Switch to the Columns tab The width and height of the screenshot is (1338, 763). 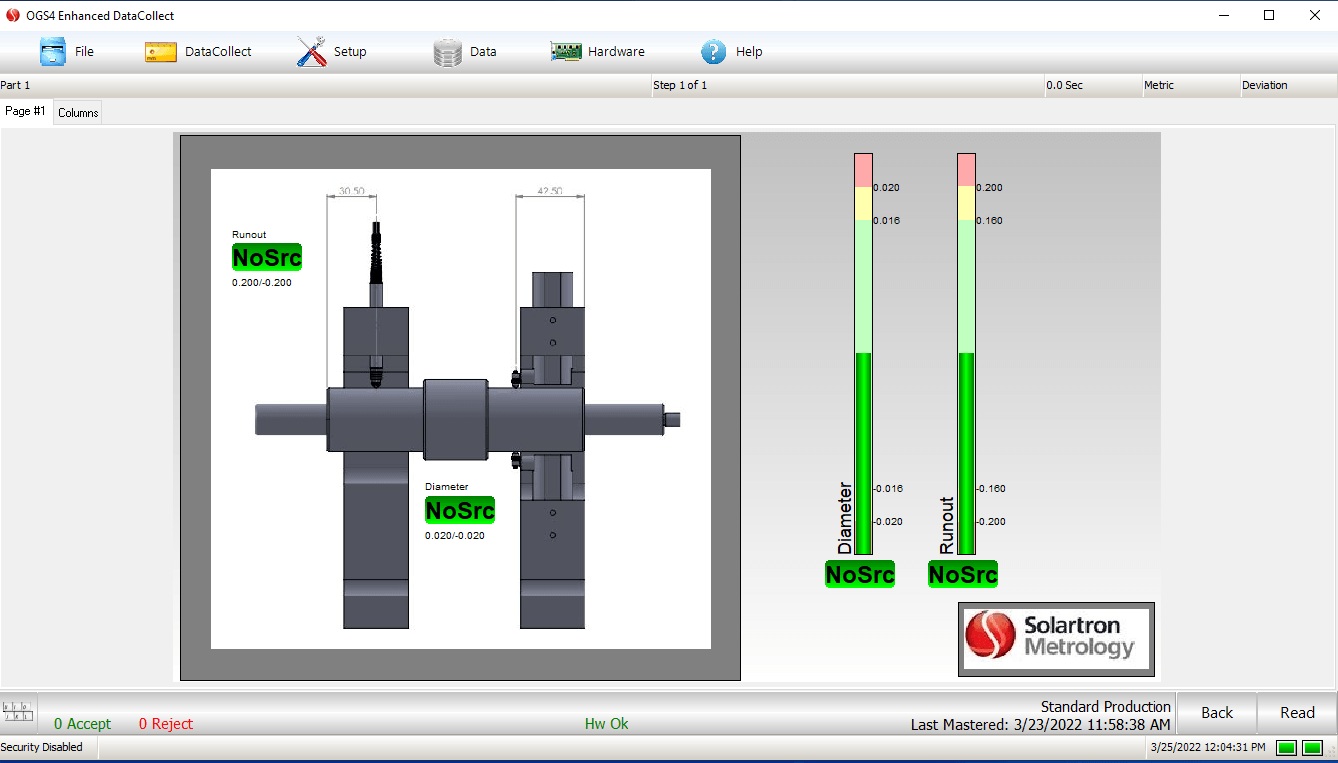click(78, 113)
